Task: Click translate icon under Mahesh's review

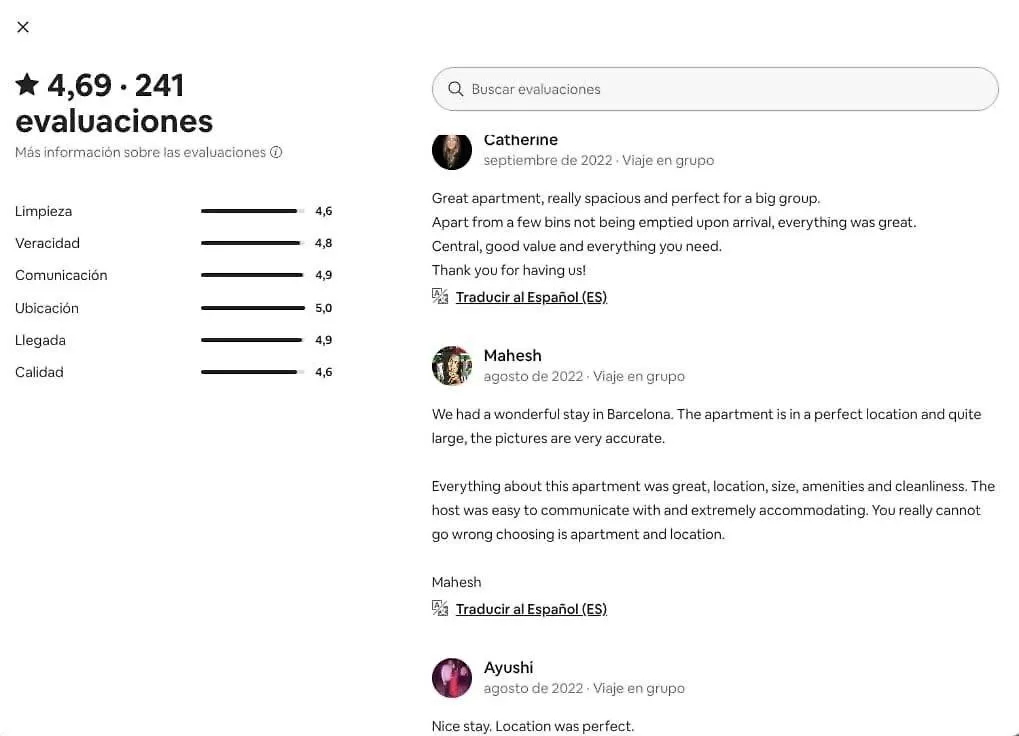Action: click(440, 608)
